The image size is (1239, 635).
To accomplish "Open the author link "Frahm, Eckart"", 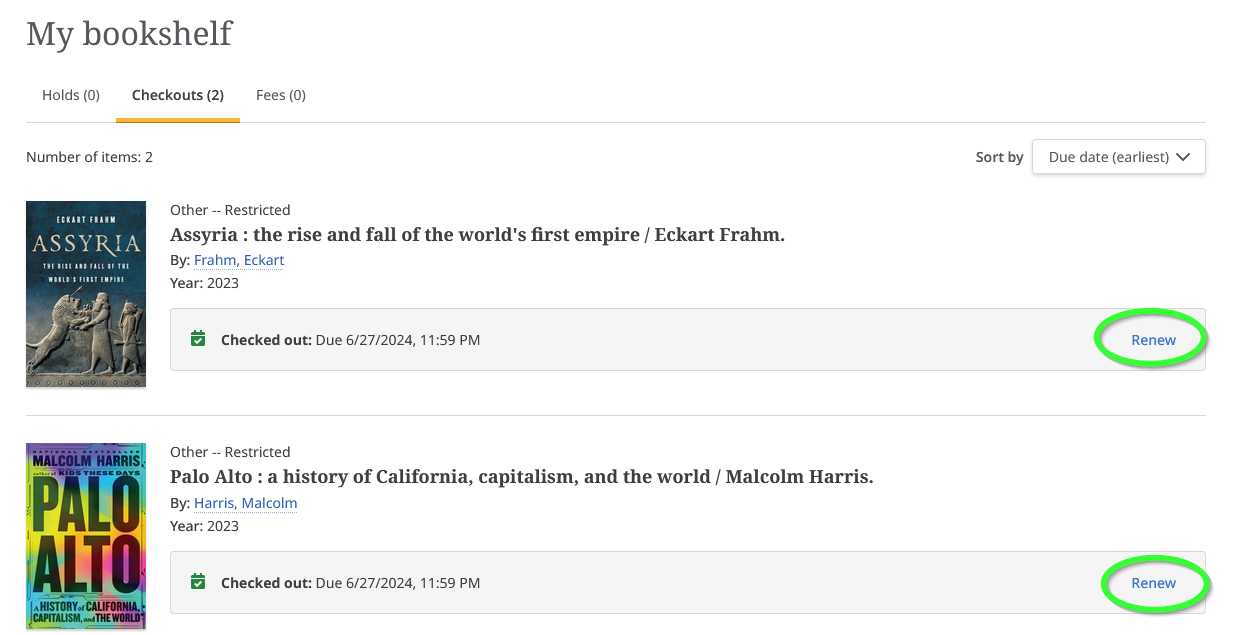I will pyautogui.click(x=239, y=260).
